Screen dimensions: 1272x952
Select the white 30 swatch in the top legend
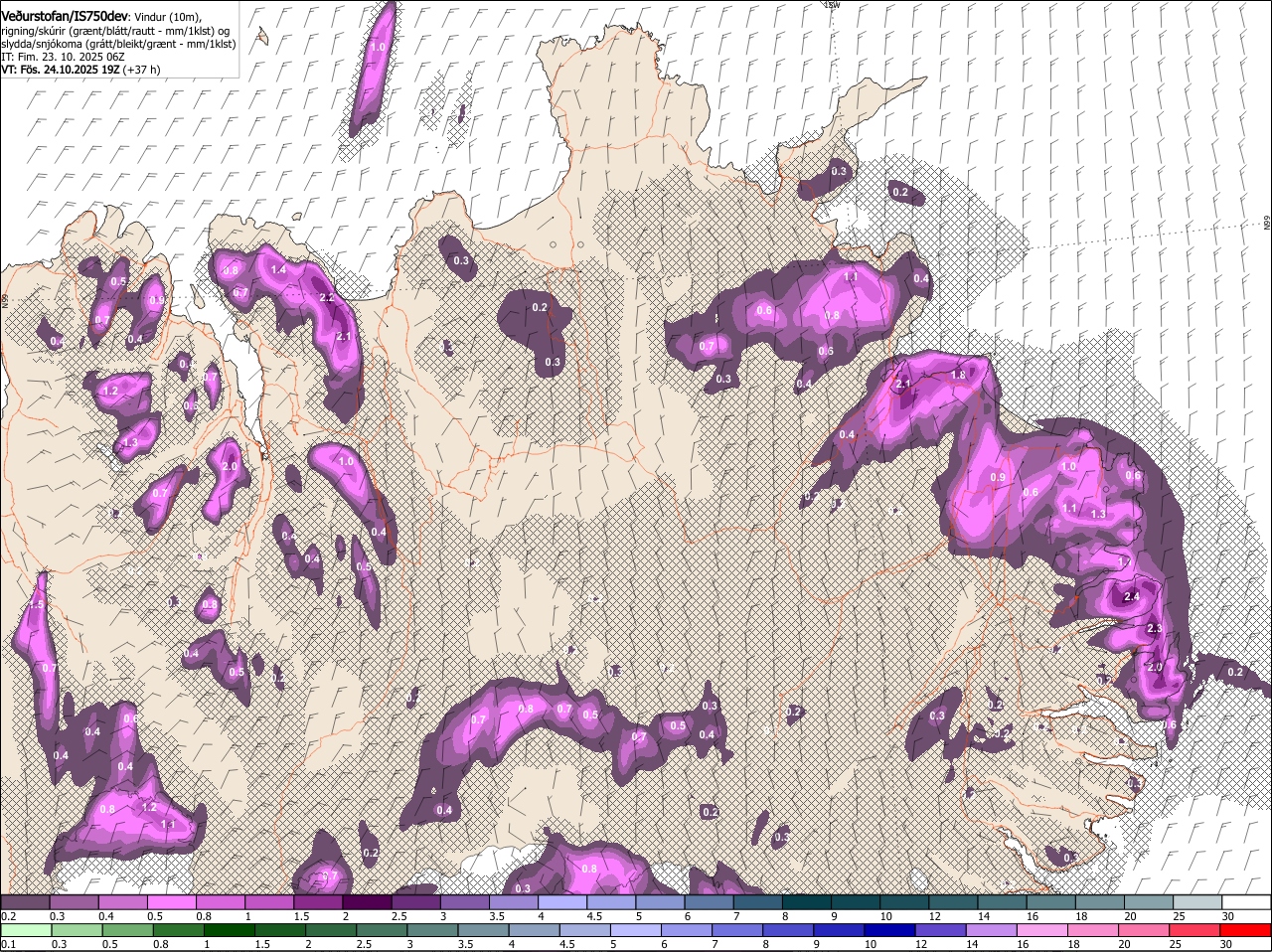click(x=1246, y=902)
